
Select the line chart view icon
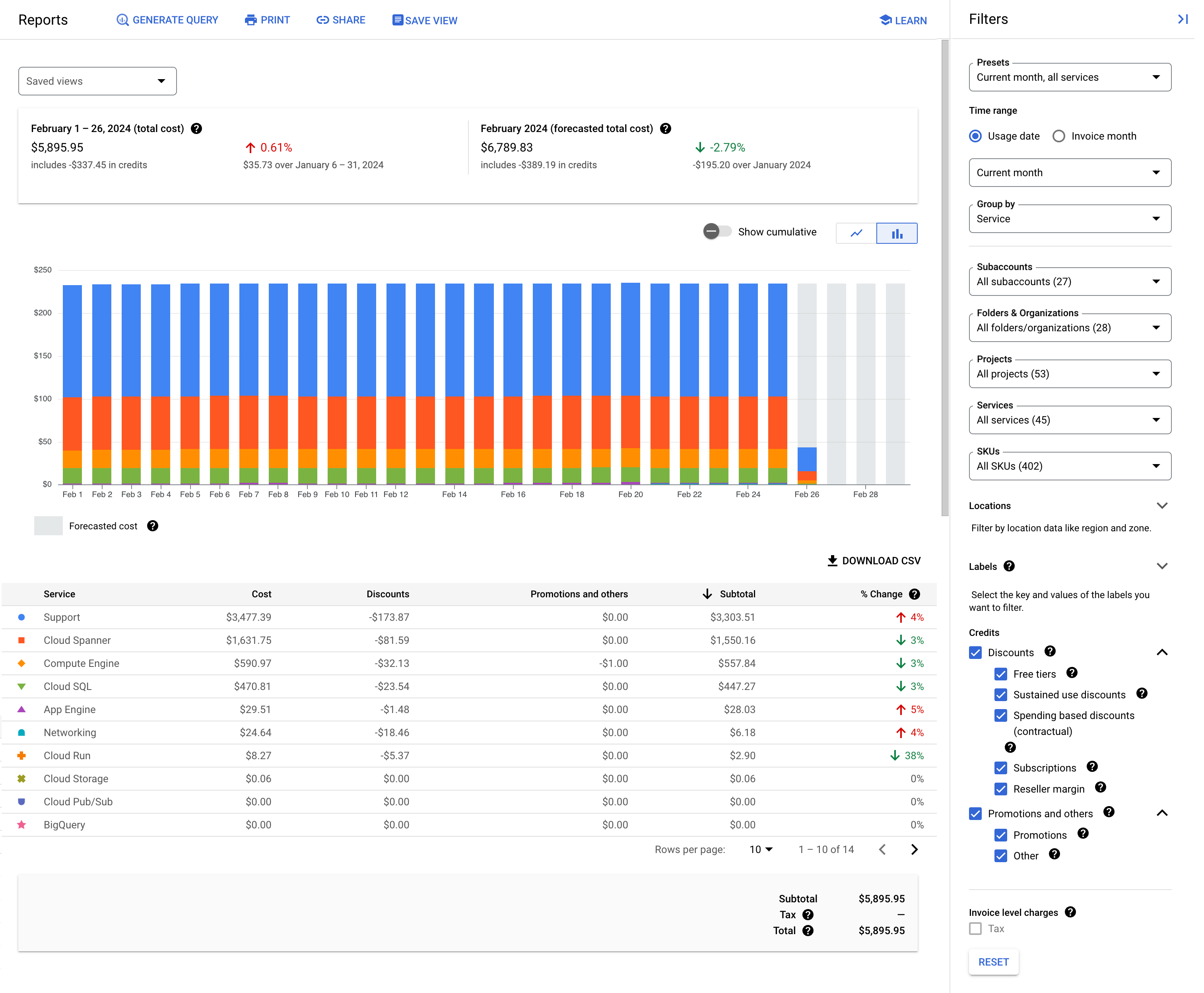pyautogui.click(x=857, y=233)
